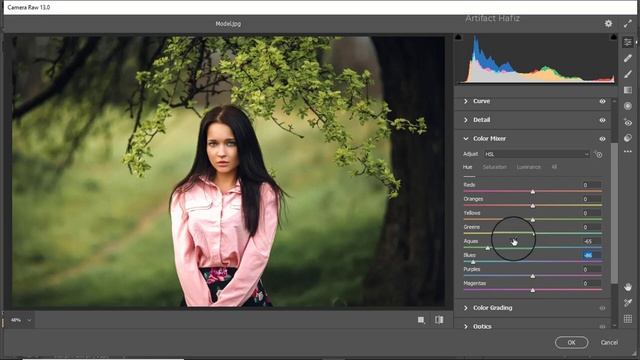
Task: Open the Presets overlapping circles icon
Action: pos(628,138)
